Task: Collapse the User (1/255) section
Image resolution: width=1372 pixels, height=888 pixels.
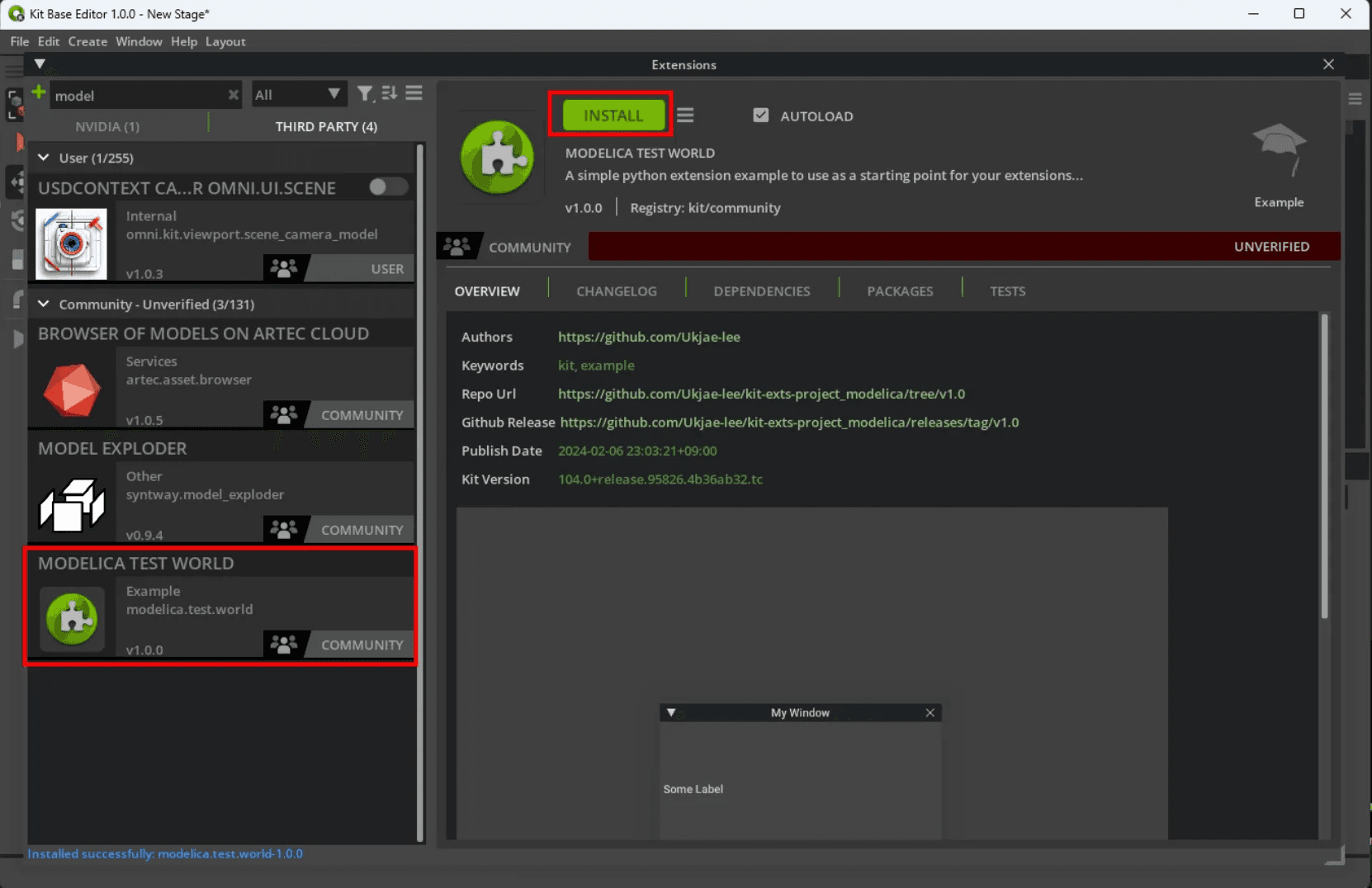Action: click(x=44, y=158)
